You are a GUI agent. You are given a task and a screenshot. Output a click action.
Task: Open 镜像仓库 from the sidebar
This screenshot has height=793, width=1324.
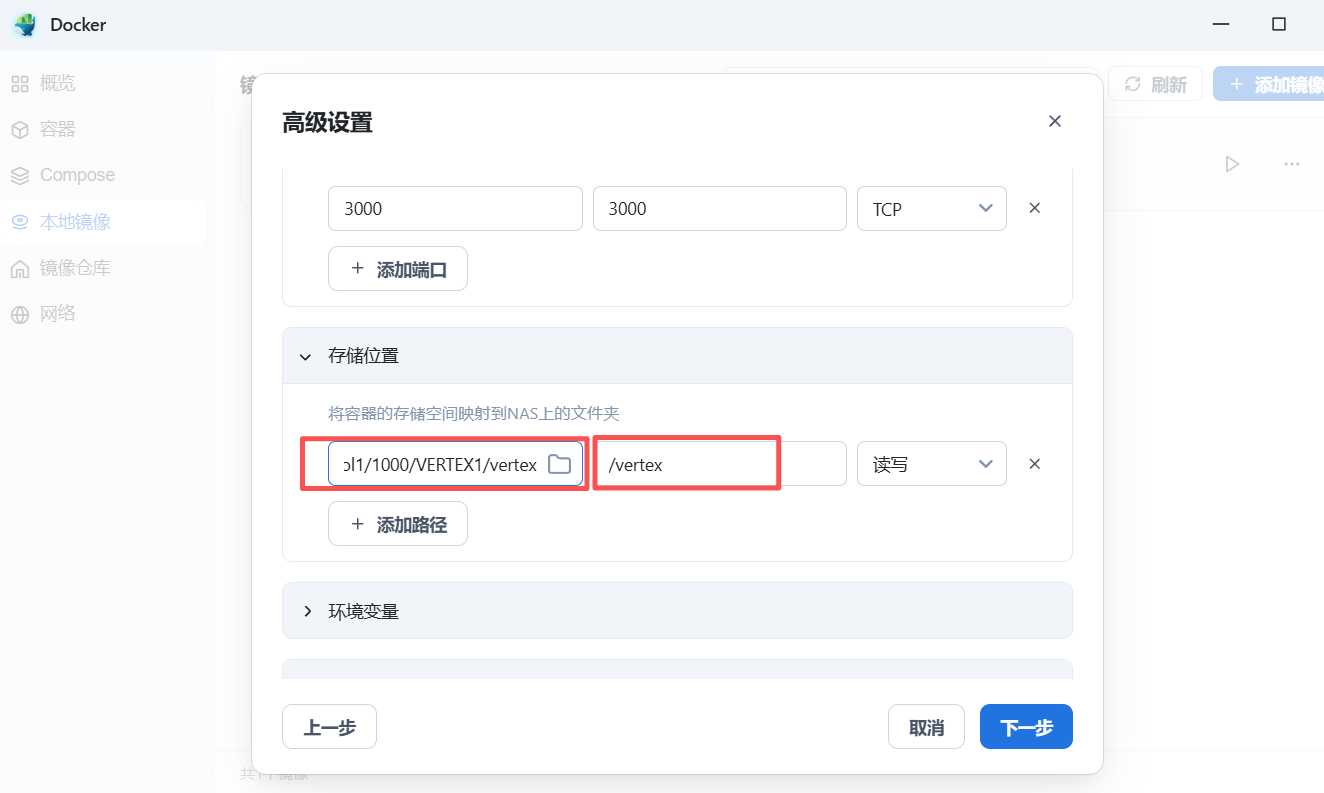pyautogui.click(x=74, y=268)
